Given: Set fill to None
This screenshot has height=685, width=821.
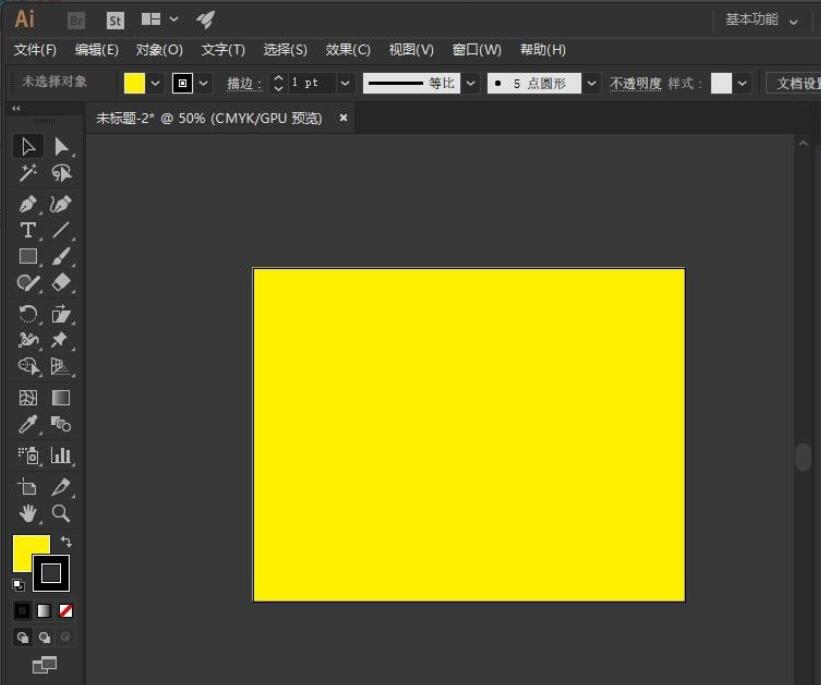Looking at the screenshot, I should pyautogui.click(x=65, y=611).
